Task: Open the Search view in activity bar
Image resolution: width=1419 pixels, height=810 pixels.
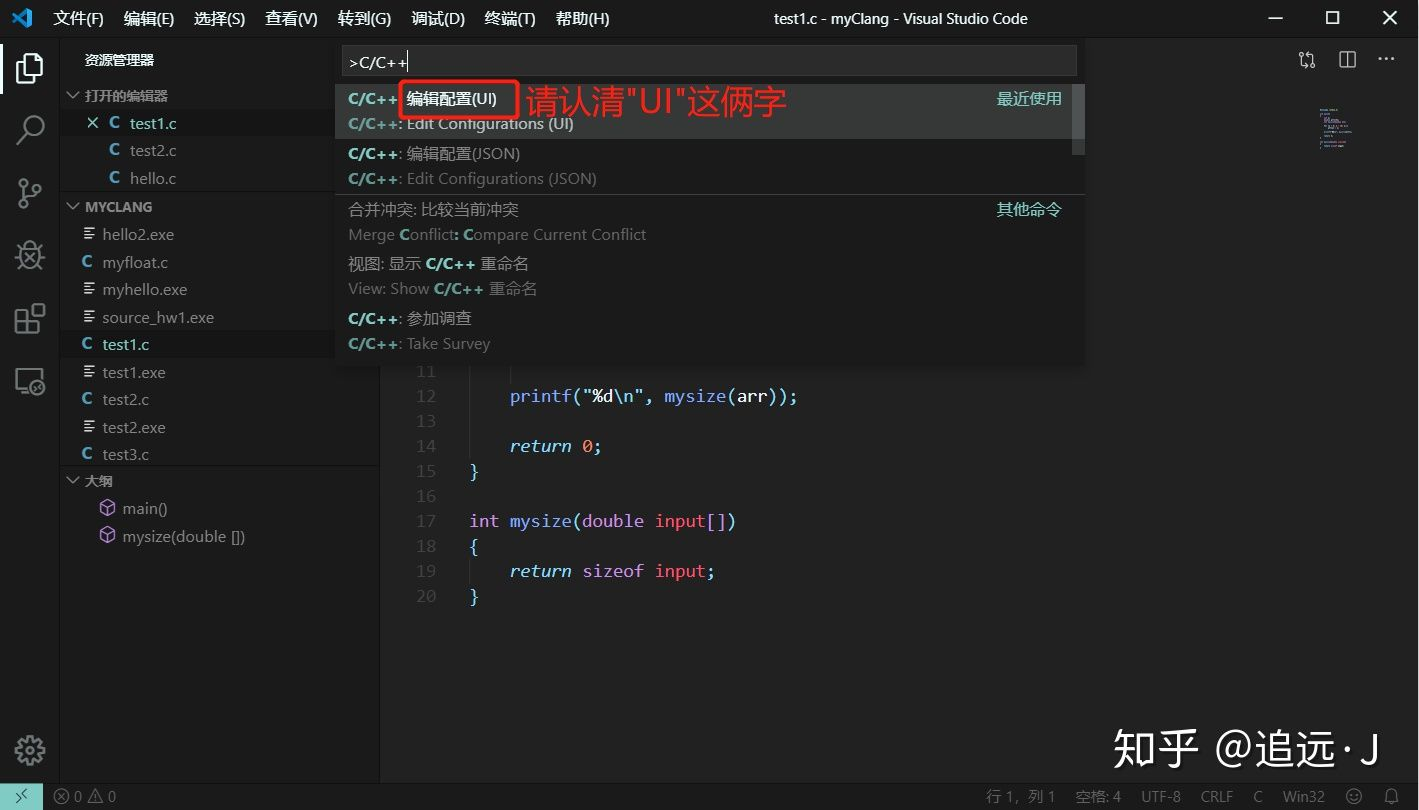Action: [29, 130]
